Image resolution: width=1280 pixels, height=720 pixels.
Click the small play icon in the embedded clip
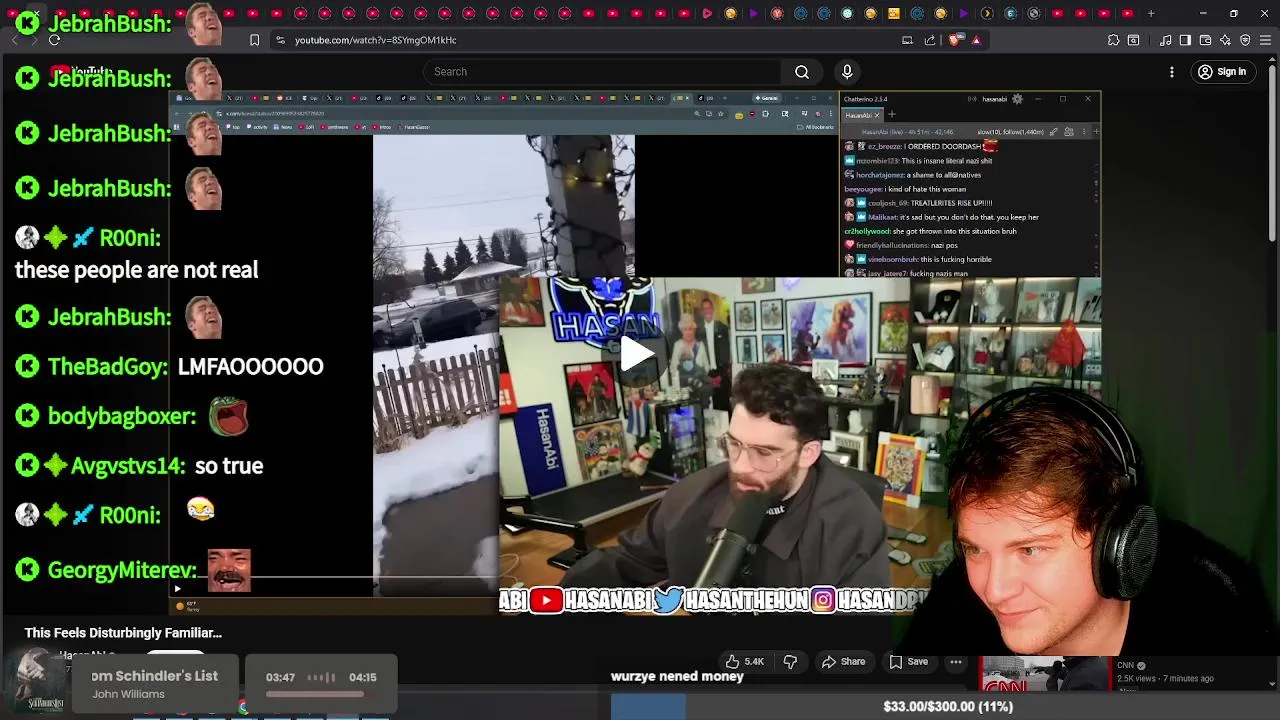coord(178,589)
